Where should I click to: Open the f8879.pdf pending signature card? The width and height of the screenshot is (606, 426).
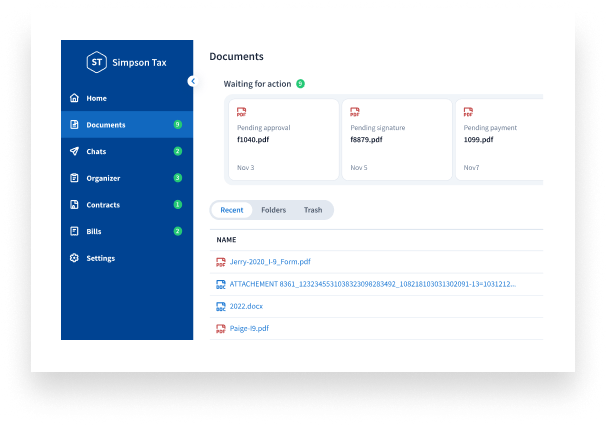tap(397, 140)
